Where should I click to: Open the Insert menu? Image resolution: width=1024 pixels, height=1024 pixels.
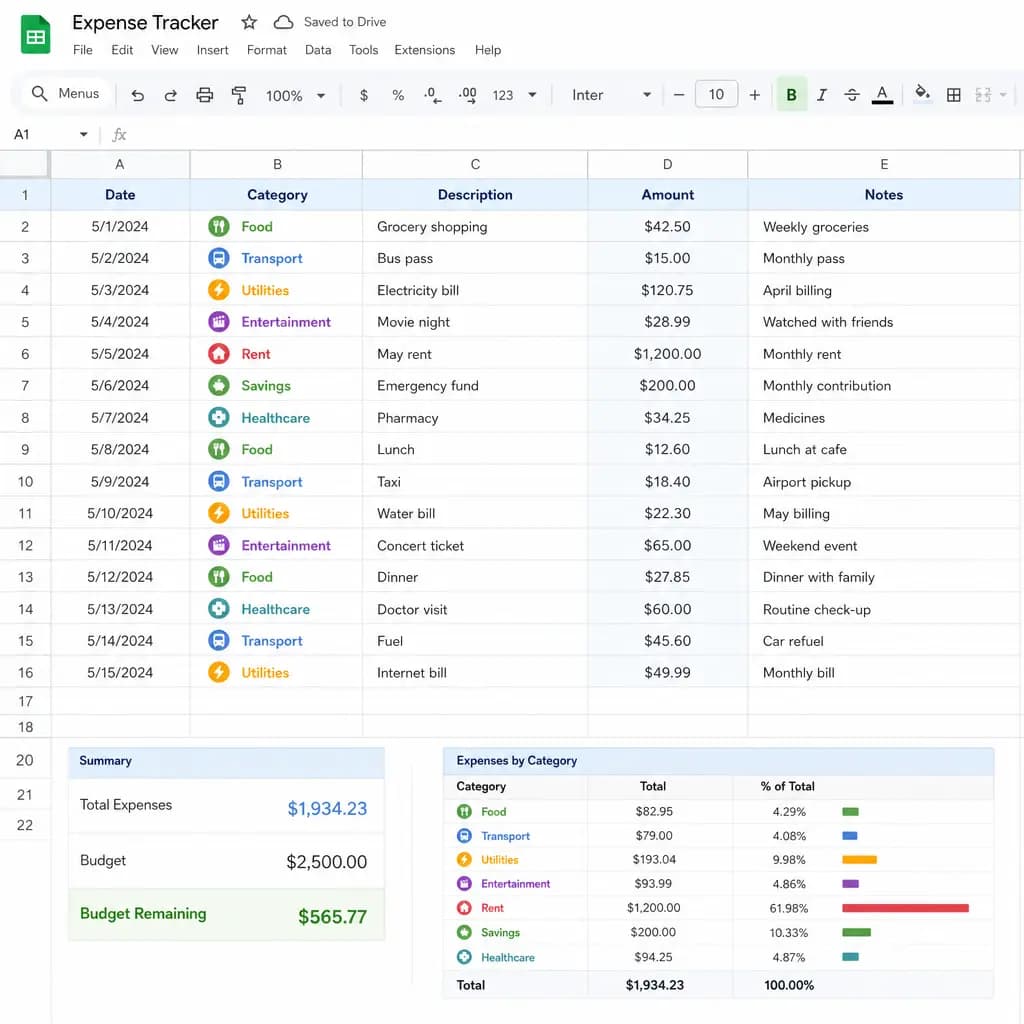[x=212, y=50]
